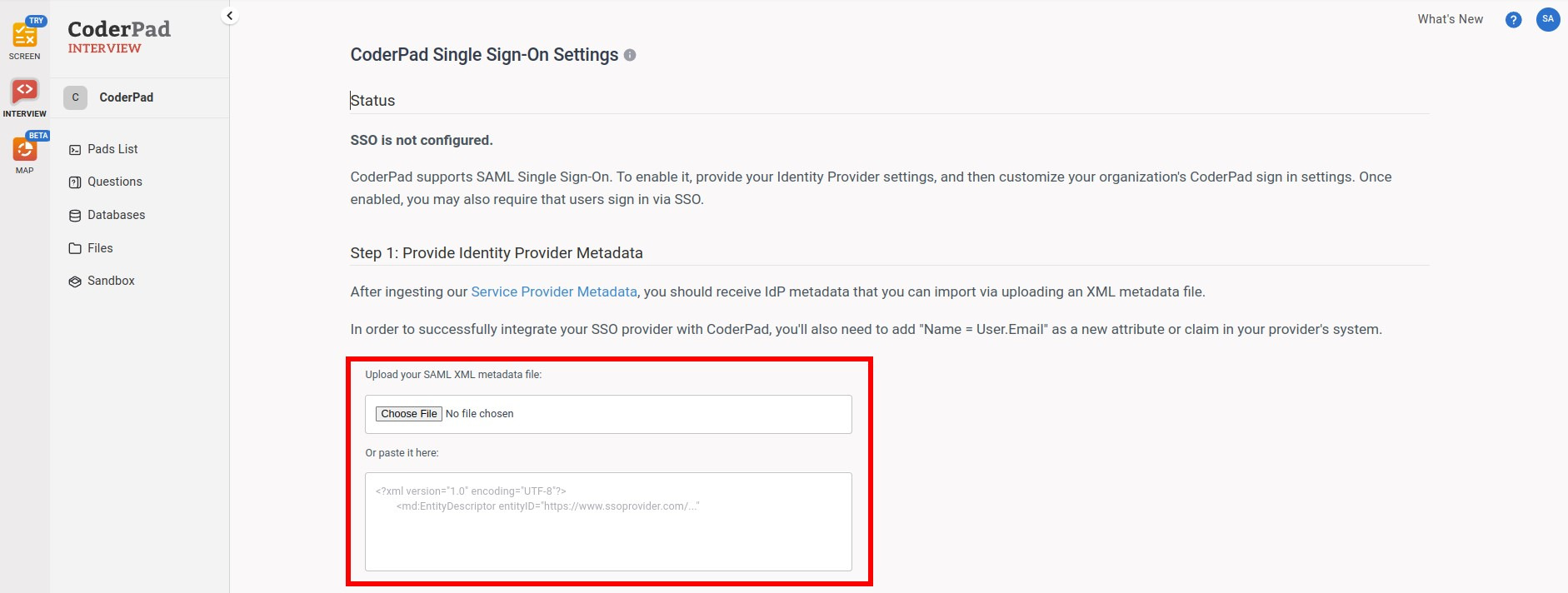The width and height of the screenshot is (1568, 593).
Task: Go to Files in sidebar
Action: (100, 248)
